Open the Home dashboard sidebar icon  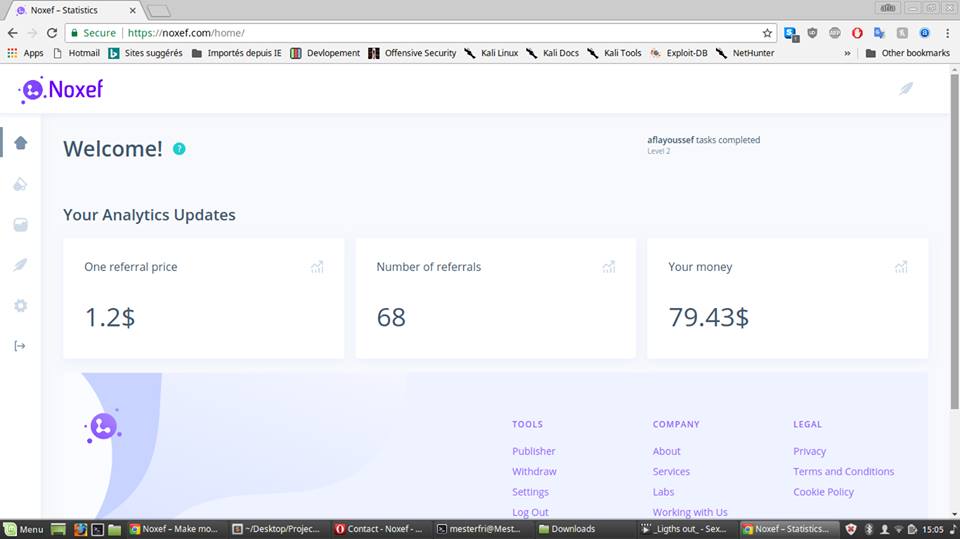click(x=21, y=143)
